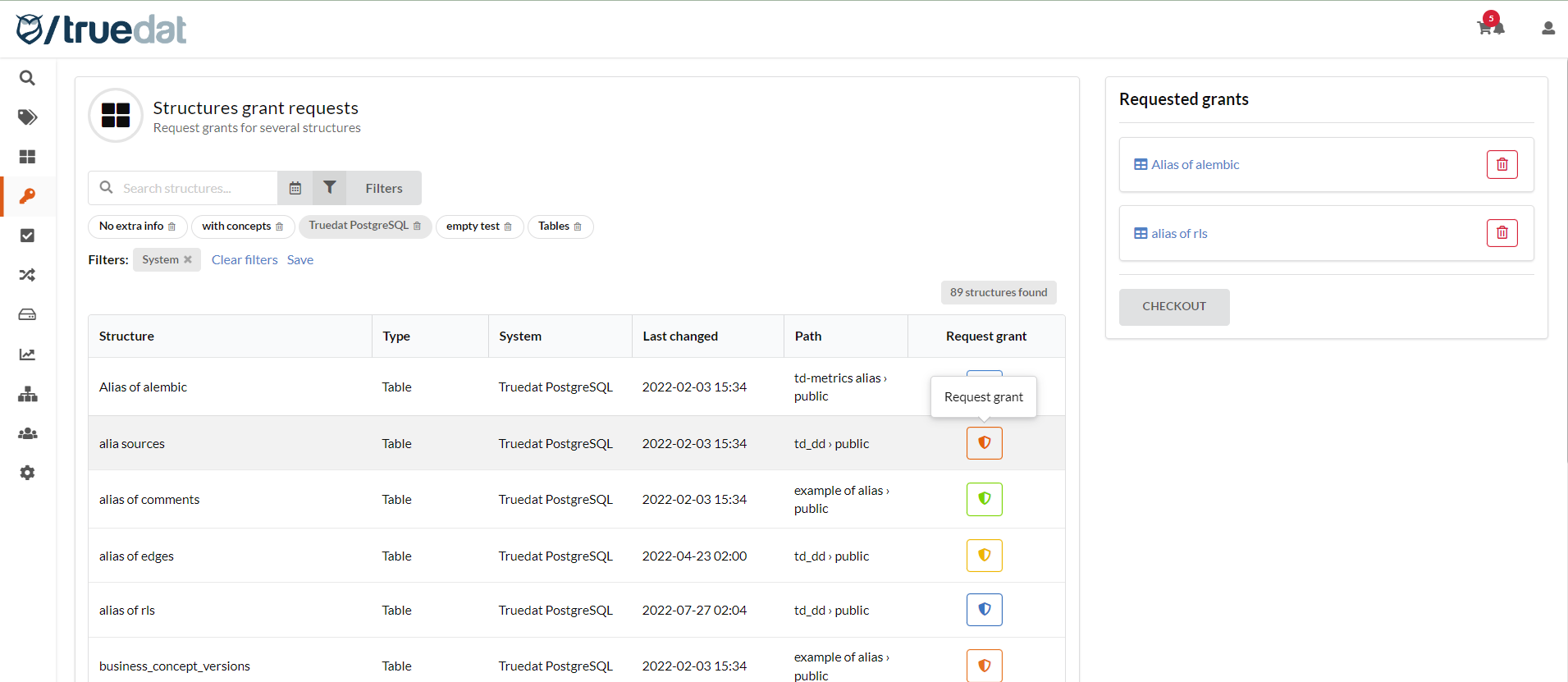
Task: Open the user profile icon
Action: [x=1547, y=29]
